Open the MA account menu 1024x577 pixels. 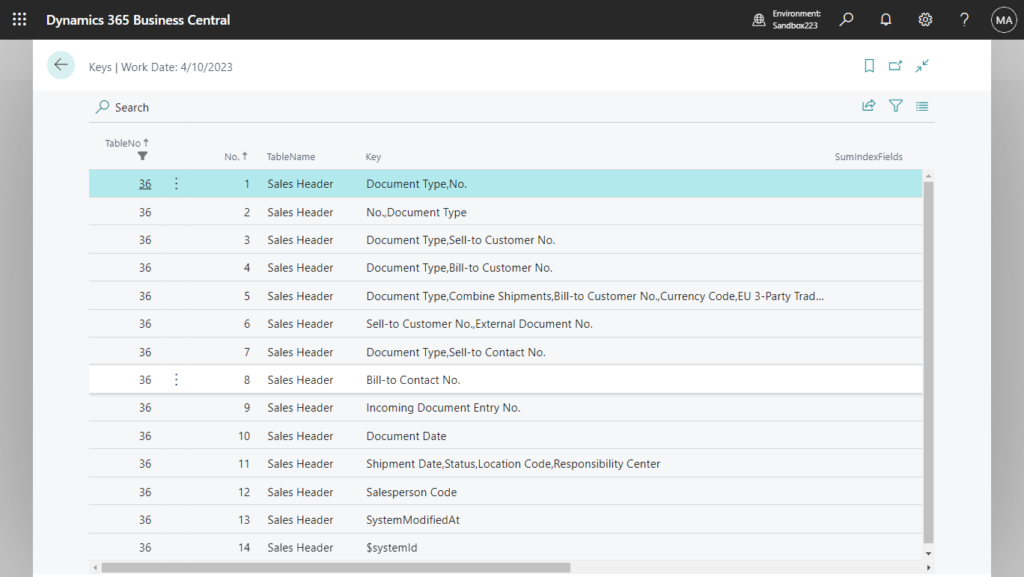1003,19
